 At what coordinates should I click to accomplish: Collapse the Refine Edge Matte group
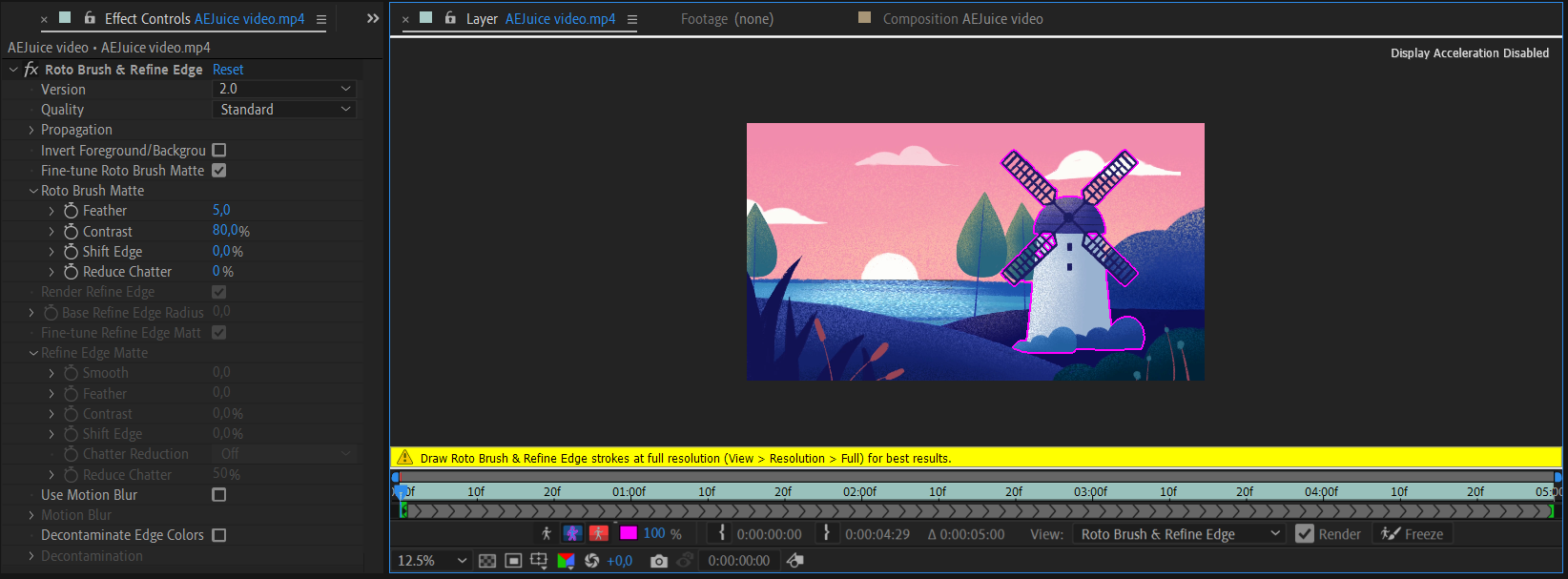(33, 353)
